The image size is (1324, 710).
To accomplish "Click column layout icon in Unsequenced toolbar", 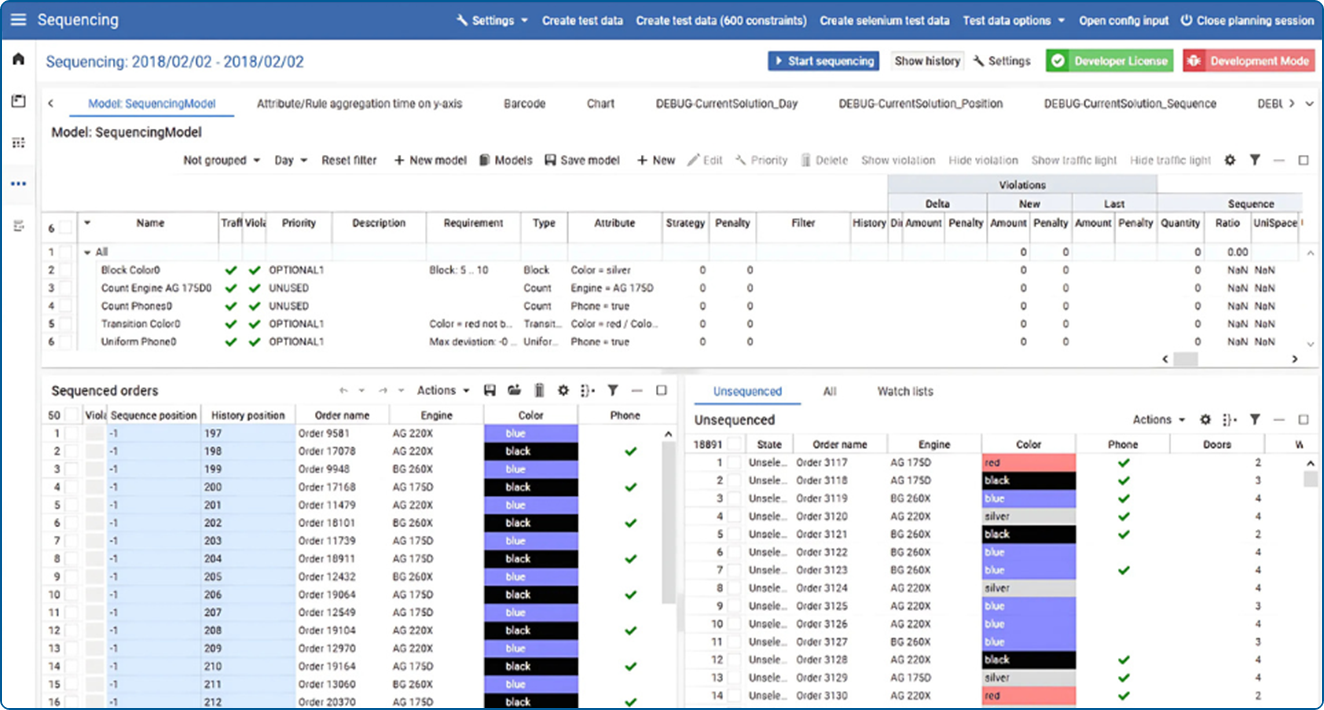I will pos(1230,420).
